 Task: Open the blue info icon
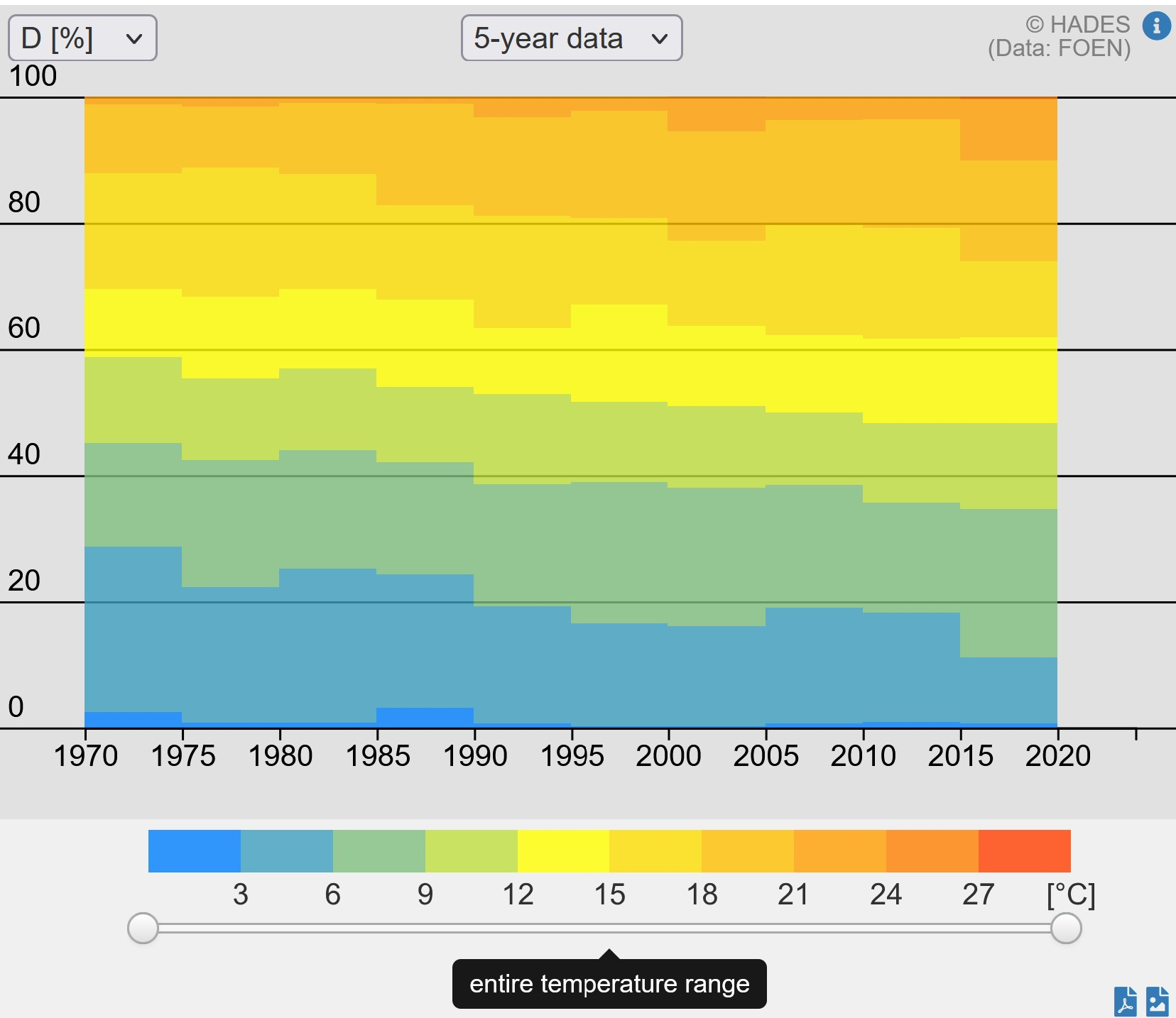pyautogui.click(x=1156, y=26)
